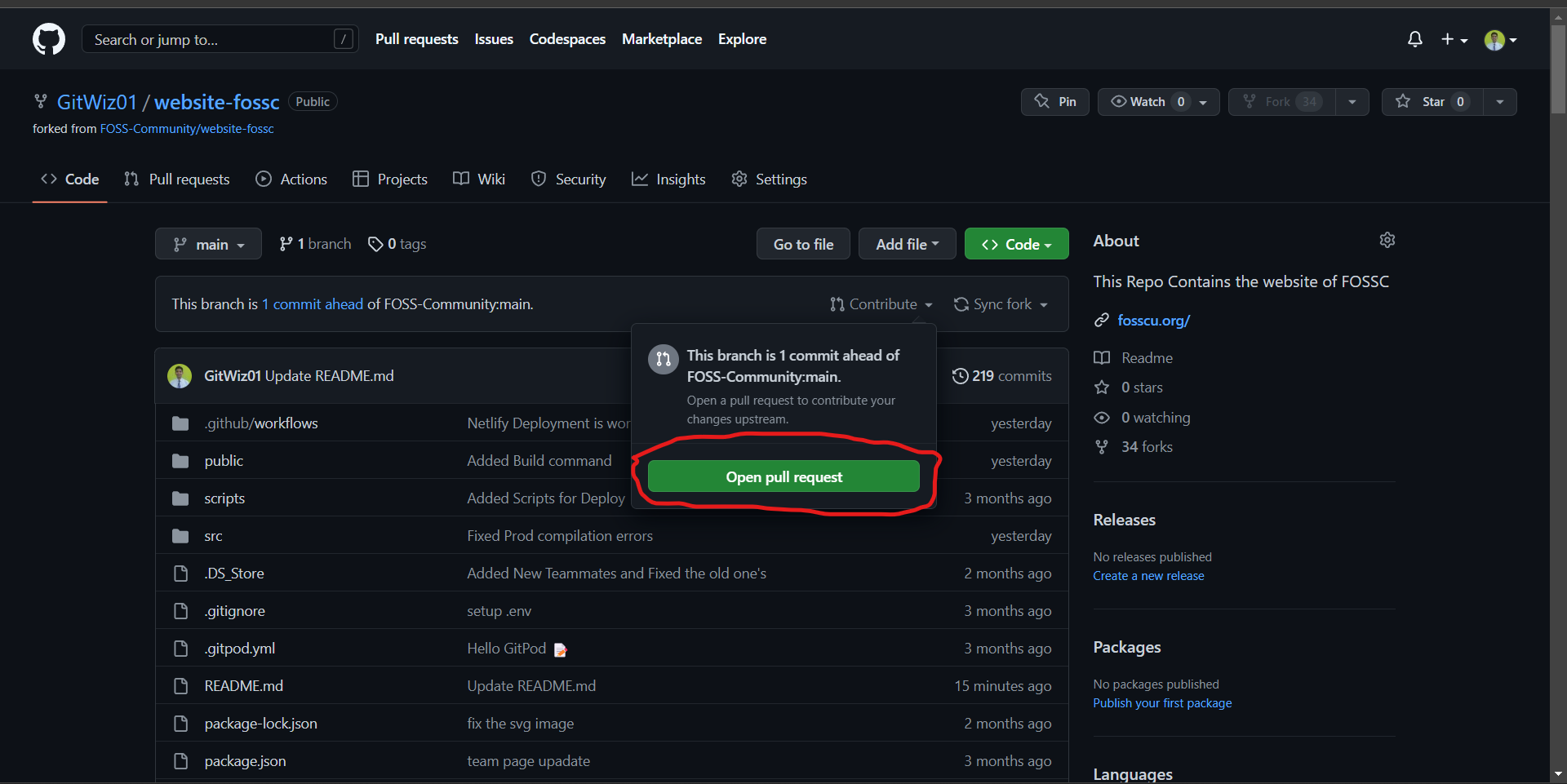The image size is (1567, 784).
Task: Open the notifications bell
Action: [1415, 39]
